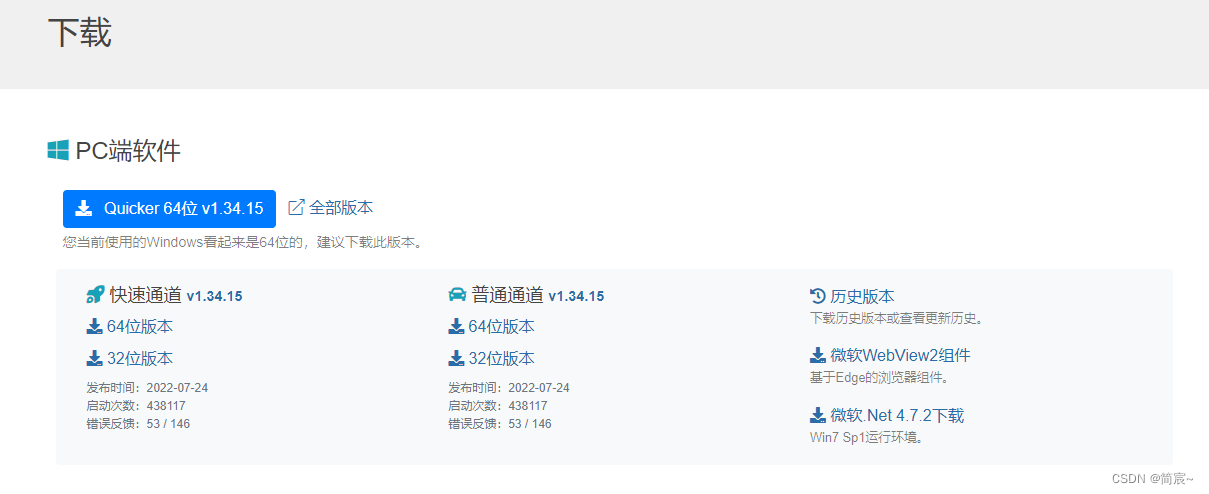This screenshot has width=1209, height=494.
Task: Click the rocket icon of 快速通道
Action: coord(96,295)
